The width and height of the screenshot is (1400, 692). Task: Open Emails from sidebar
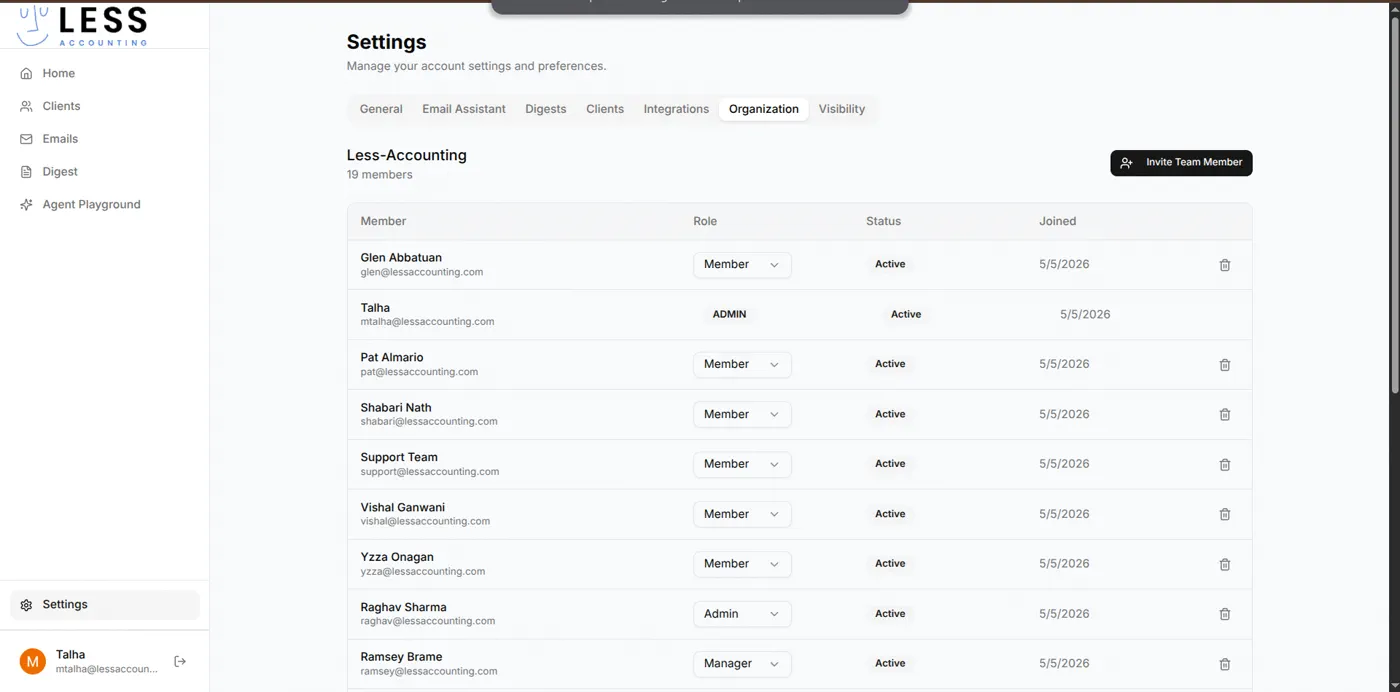[105, 139]
